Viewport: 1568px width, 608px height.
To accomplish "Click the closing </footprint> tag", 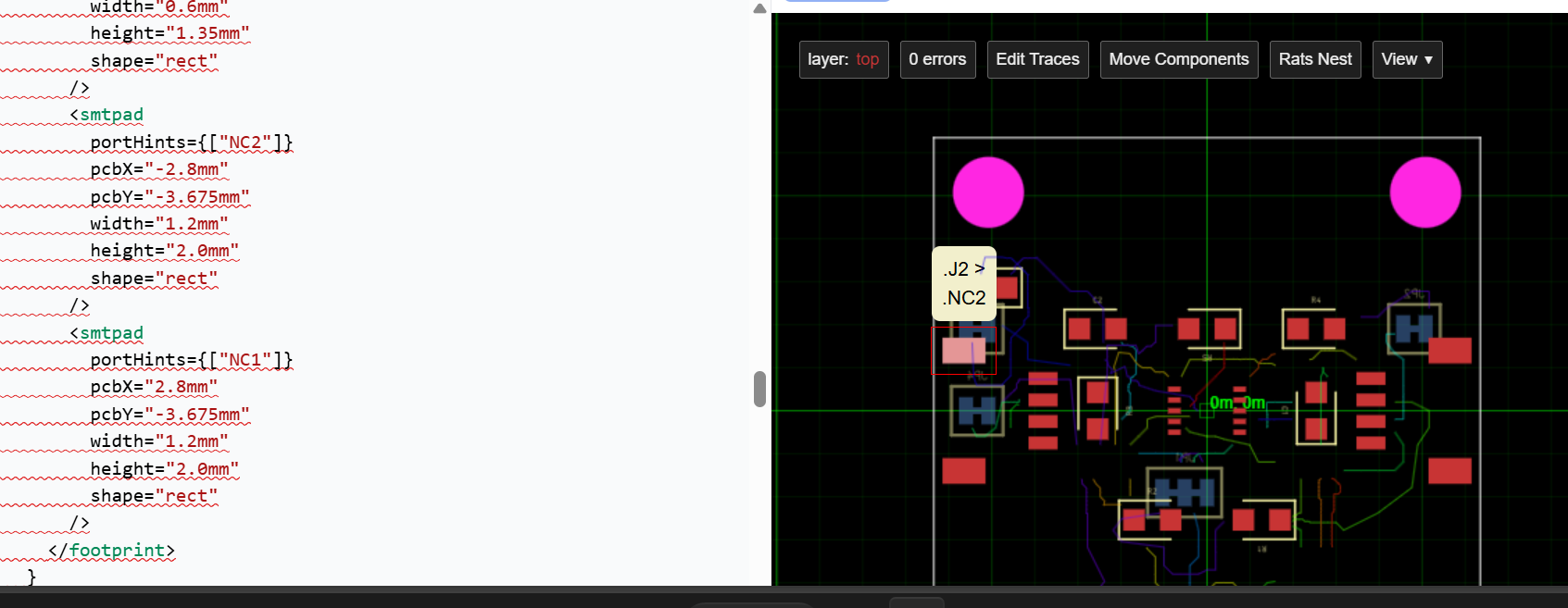I will [111, 551].
